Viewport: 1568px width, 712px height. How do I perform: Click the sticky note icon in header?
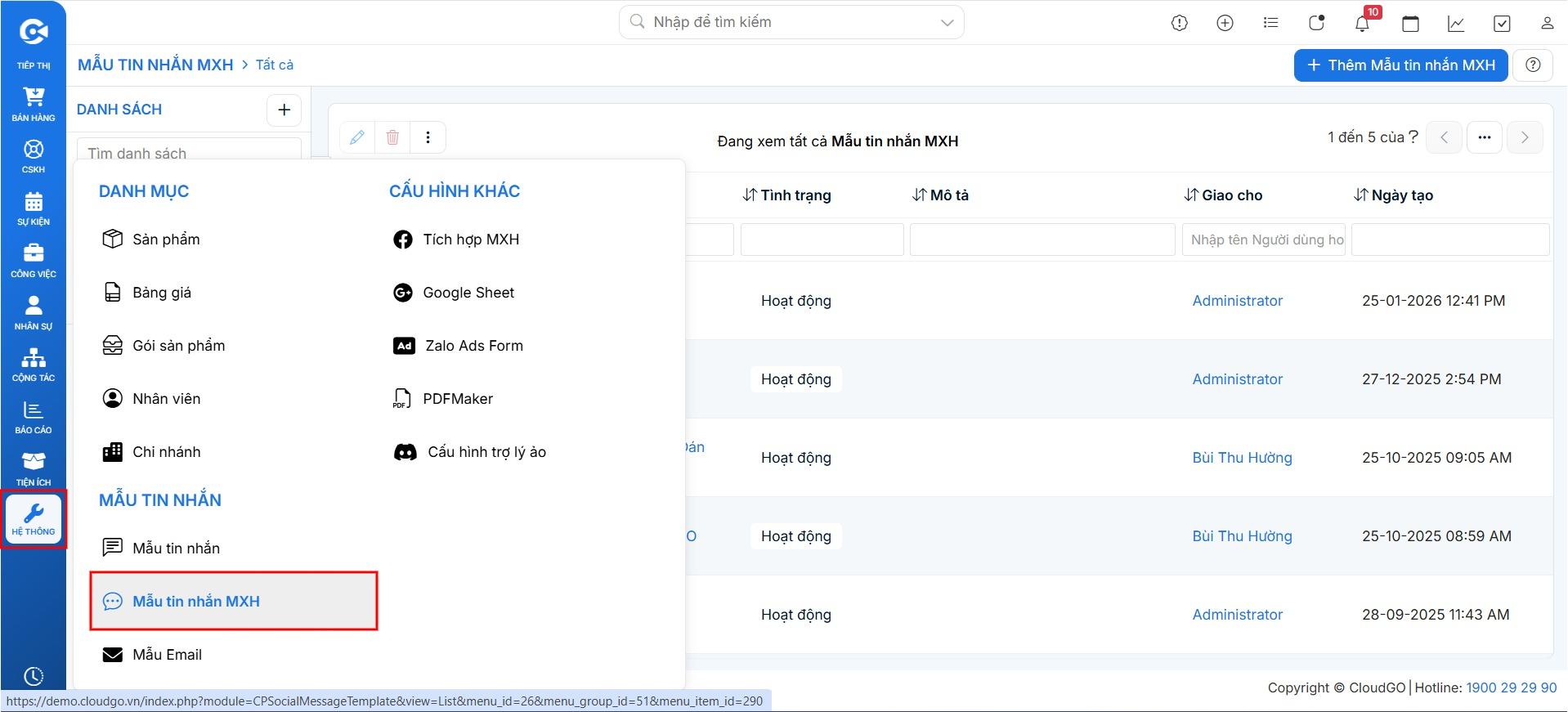pos(1316,23)
